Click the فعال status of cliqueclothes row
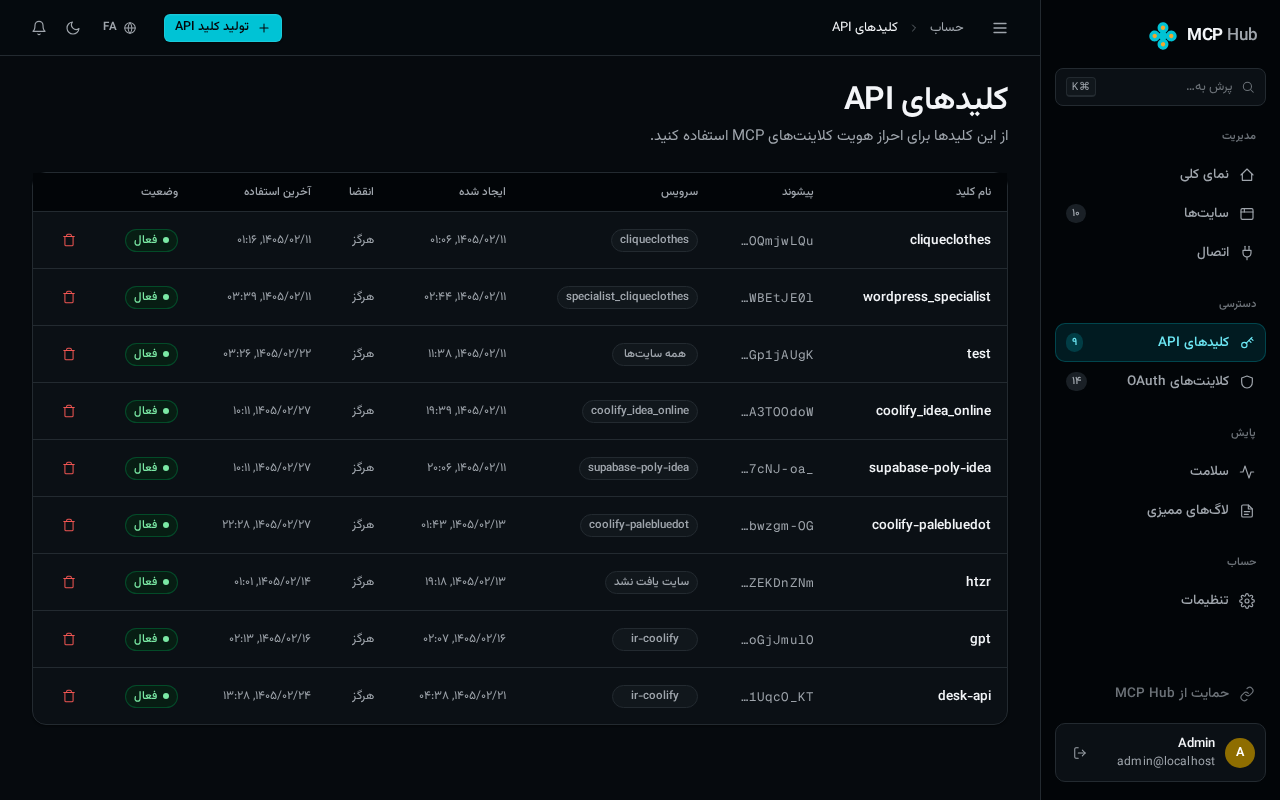Viewport: 1280px width, 800px height. (151, 240)
